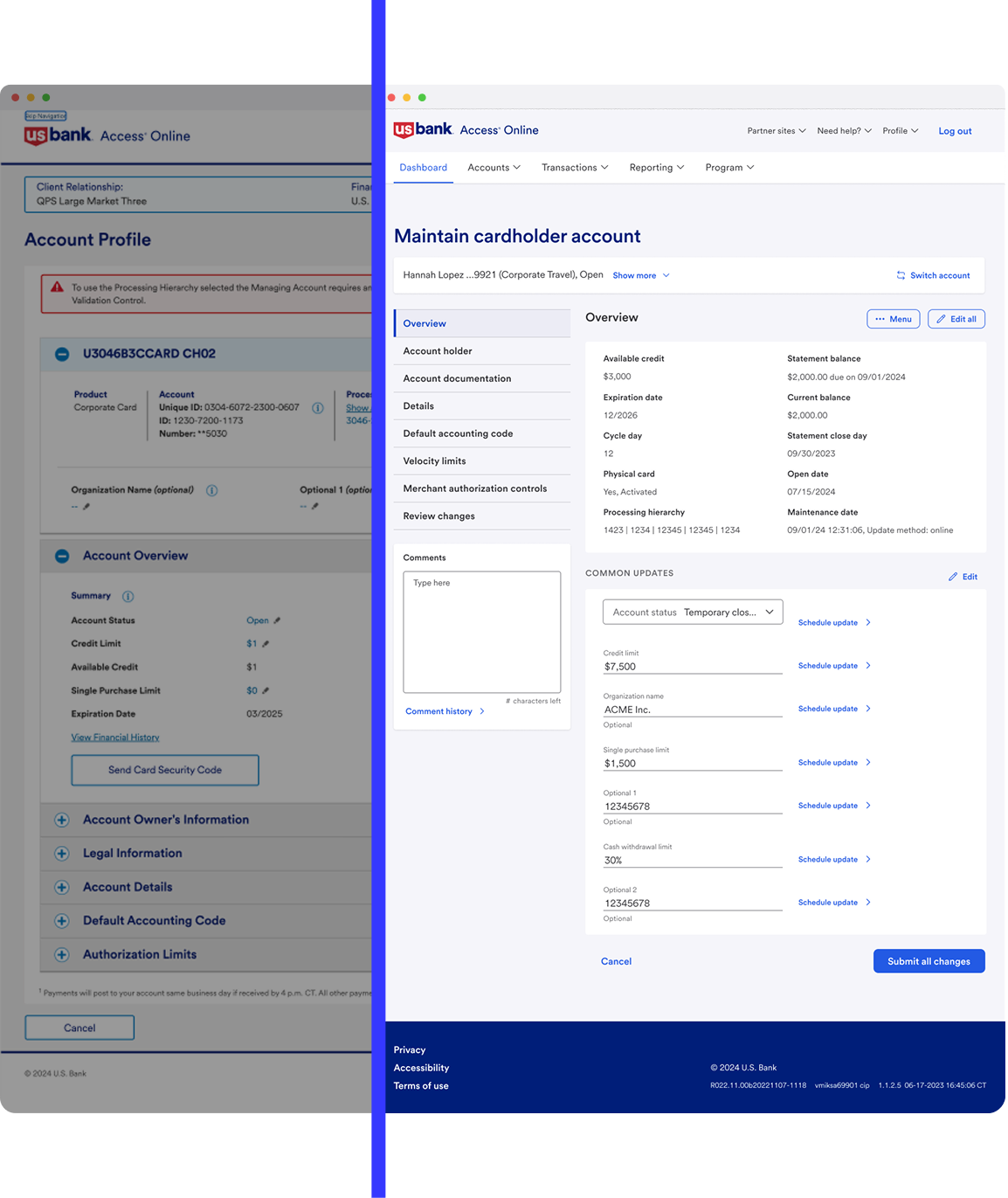Expand the Accounts menu
The height and width of the screenshot is (1198, 1008).
click(494, 168)
